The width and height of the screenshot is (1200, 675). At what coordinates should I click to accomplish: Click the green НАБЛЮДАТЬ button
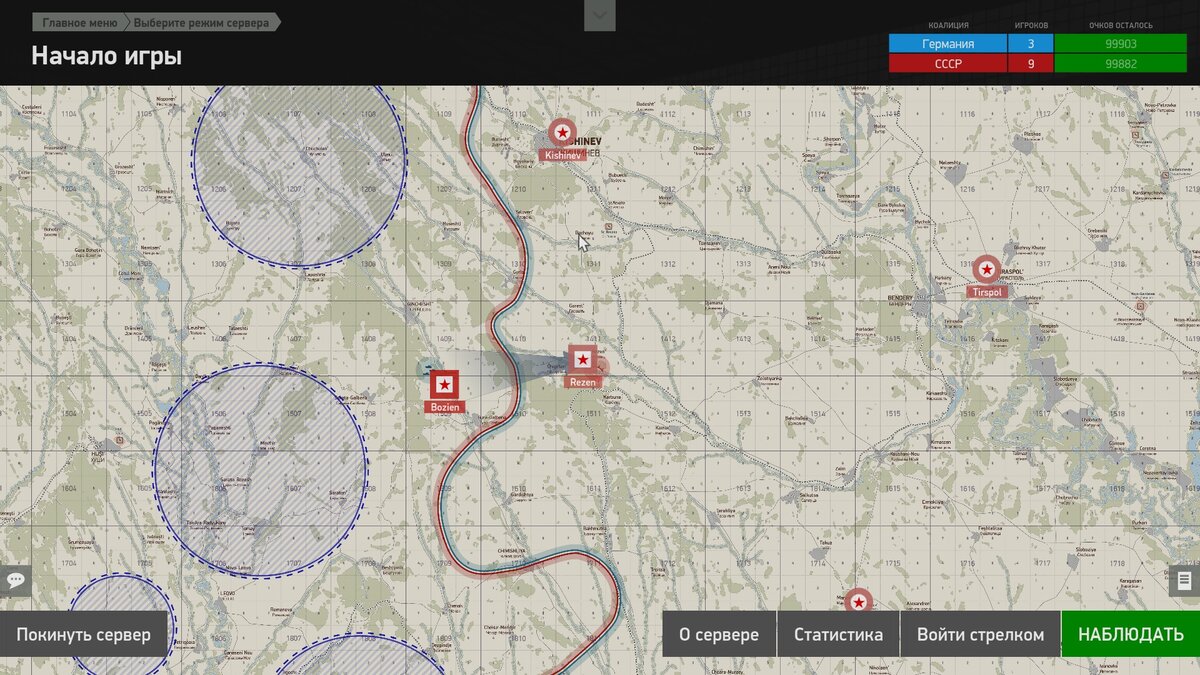tap(1130, 635)
